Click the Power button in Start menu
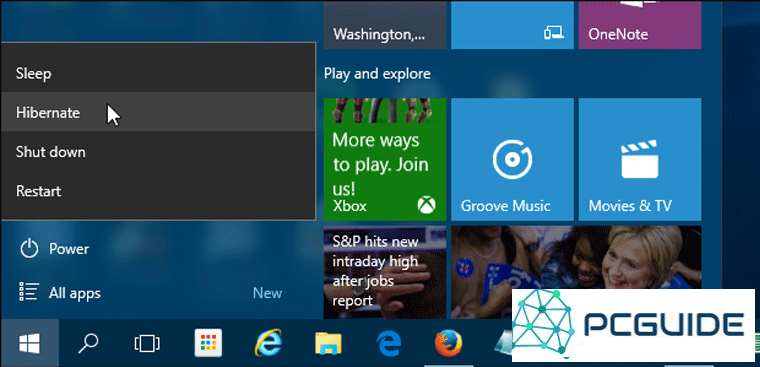This screenshot has width=760, height=367. (55, 249)
